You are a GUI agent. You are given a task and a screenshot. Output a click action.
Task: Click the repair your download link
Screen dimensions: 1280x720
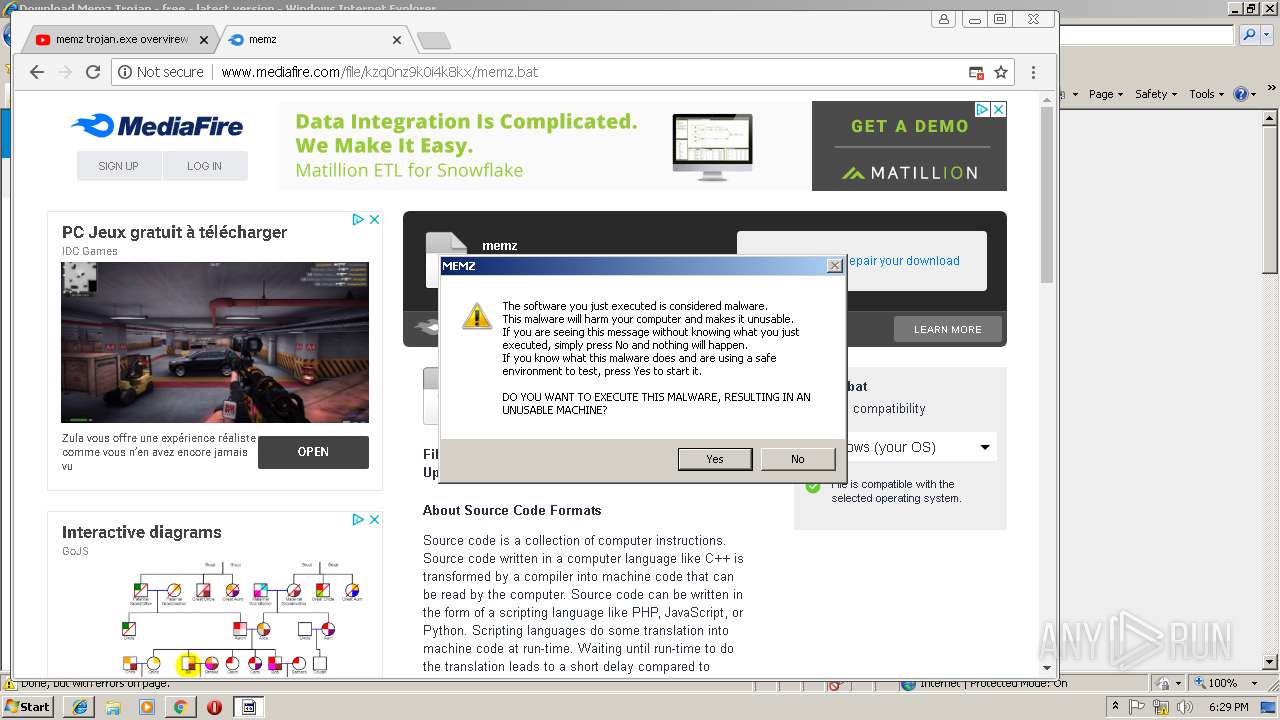(904, 261)
